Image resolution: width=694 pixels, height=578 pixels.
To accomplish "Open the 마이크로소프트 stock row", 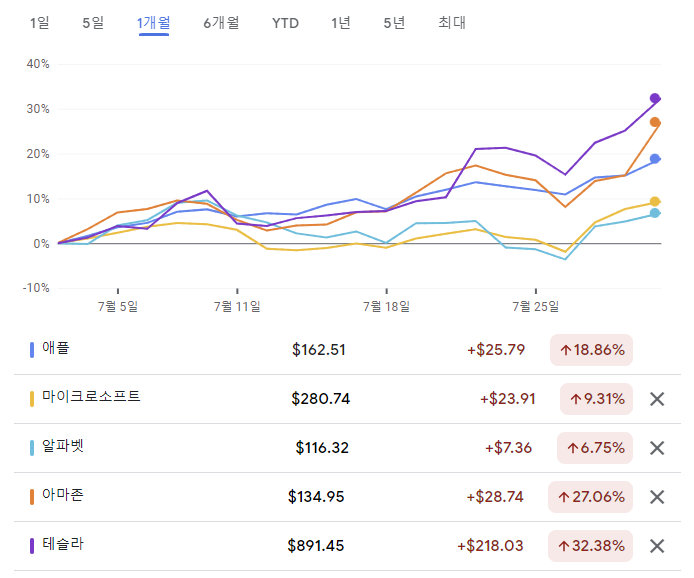I will click(x=347, y=399).
